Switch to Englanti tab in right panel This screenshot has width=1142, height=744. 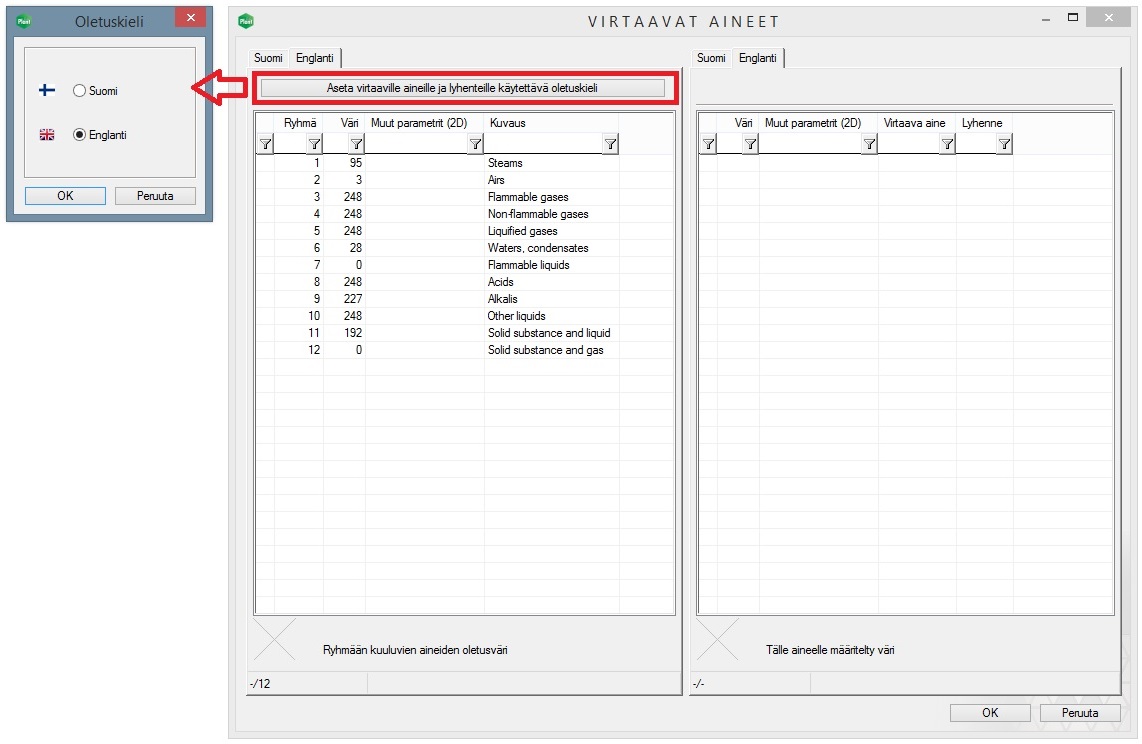[757, 59]
